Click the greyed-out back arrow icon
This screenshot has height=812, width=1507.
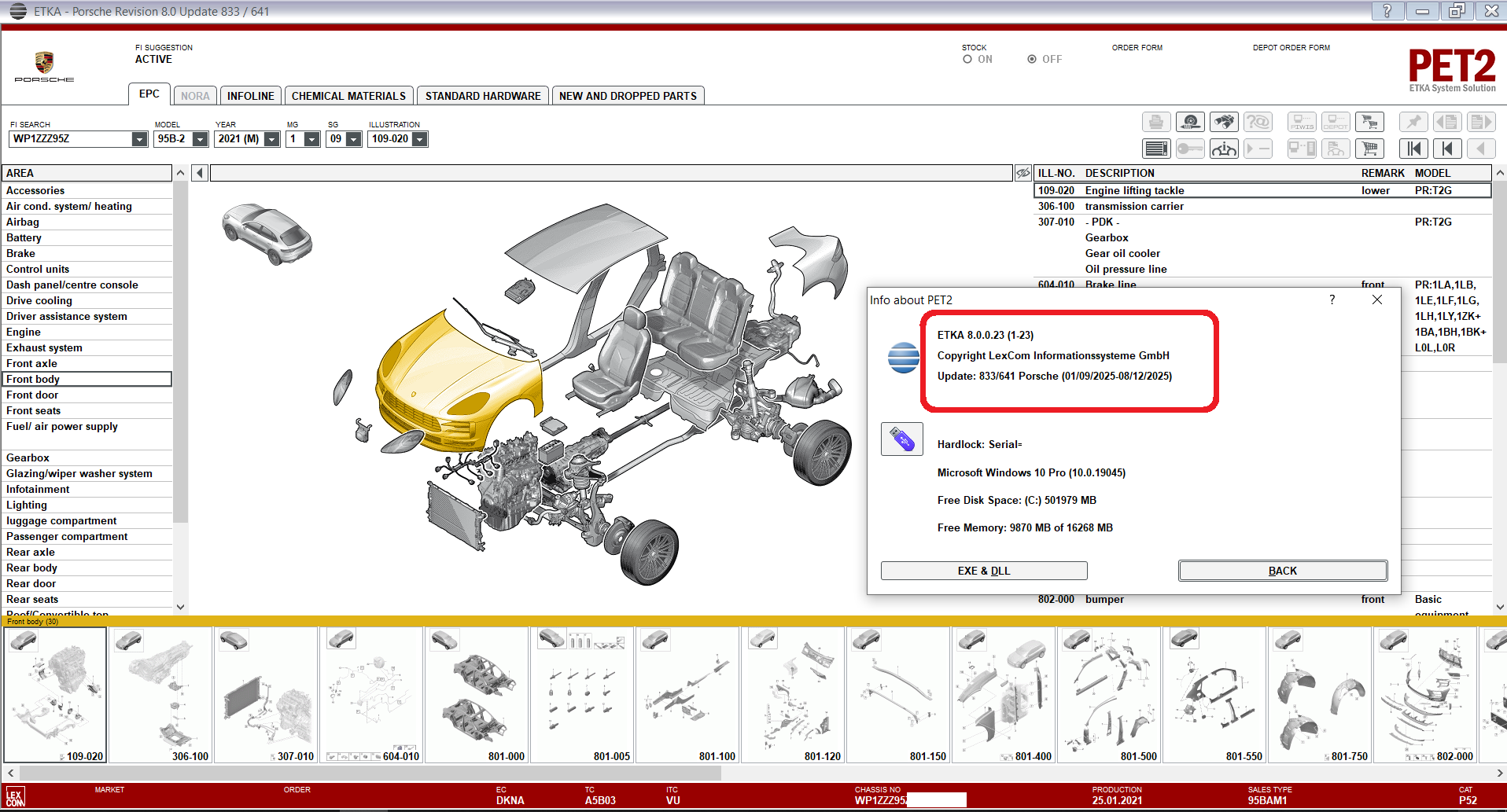[1481, 149]
